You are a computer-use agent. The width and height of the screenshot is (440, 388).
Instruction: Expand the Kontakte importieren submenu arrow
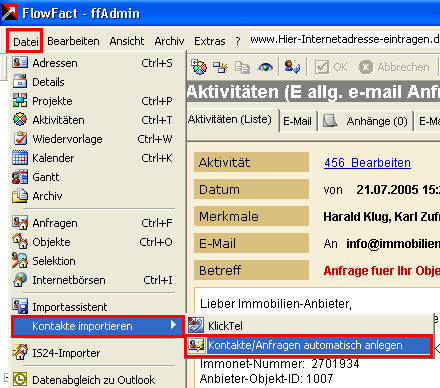[173, 325]
